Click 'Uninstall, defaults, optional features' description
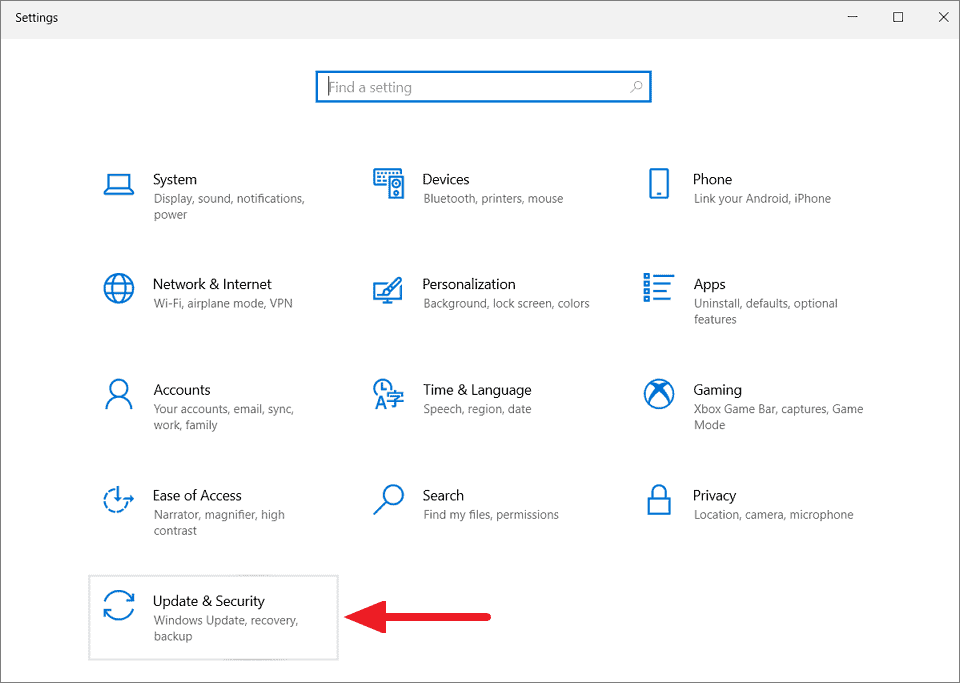 click(765, 311)
